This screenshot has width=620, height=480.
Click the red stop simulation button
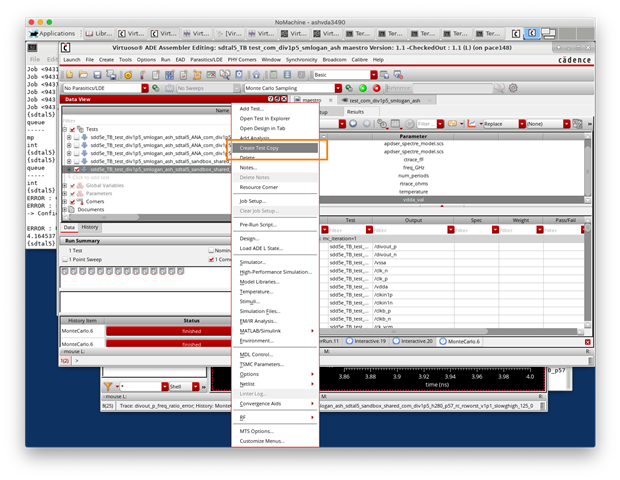click(376, 88)
